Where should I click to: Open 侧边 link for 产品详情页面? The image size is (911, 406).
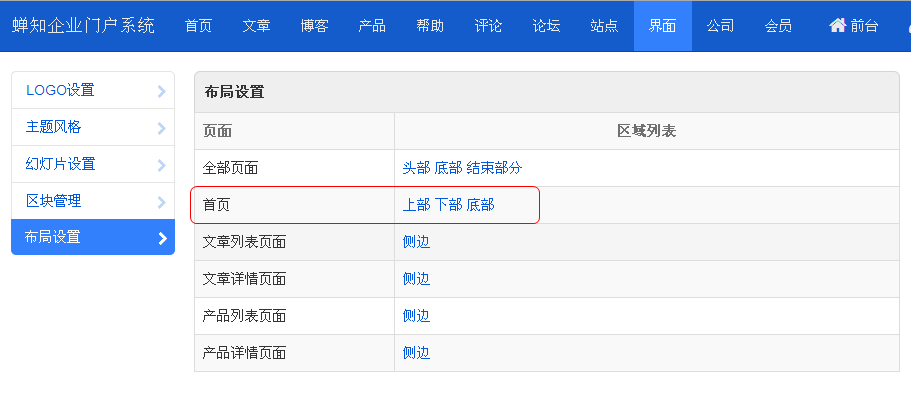pyautogui.click(x=417, y=353)
